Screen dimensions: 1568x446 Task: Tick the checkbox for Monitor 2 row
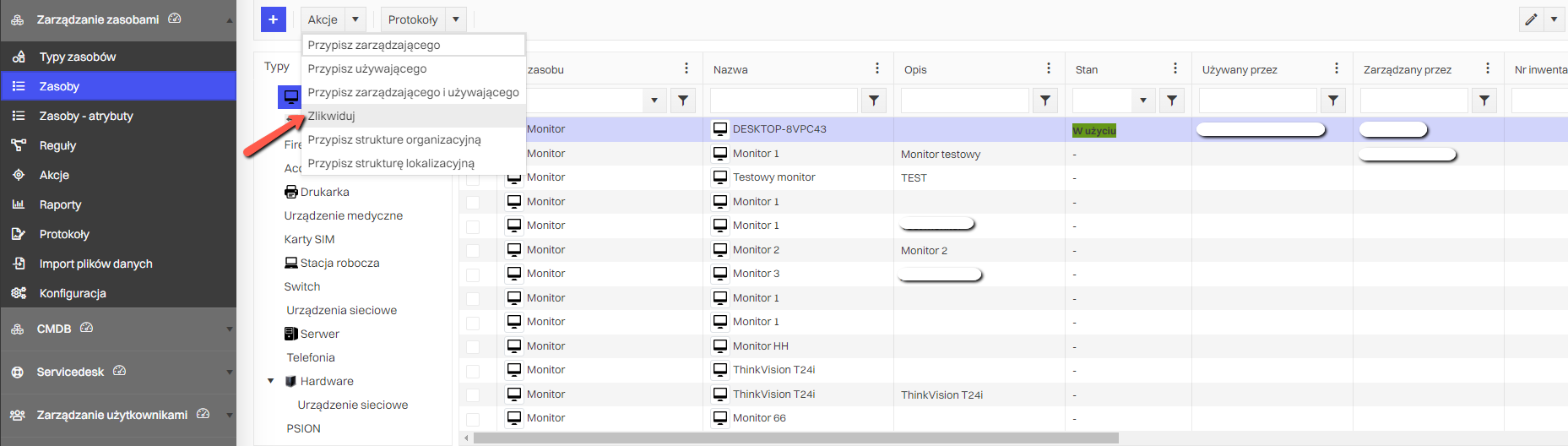tap(473, 251)
